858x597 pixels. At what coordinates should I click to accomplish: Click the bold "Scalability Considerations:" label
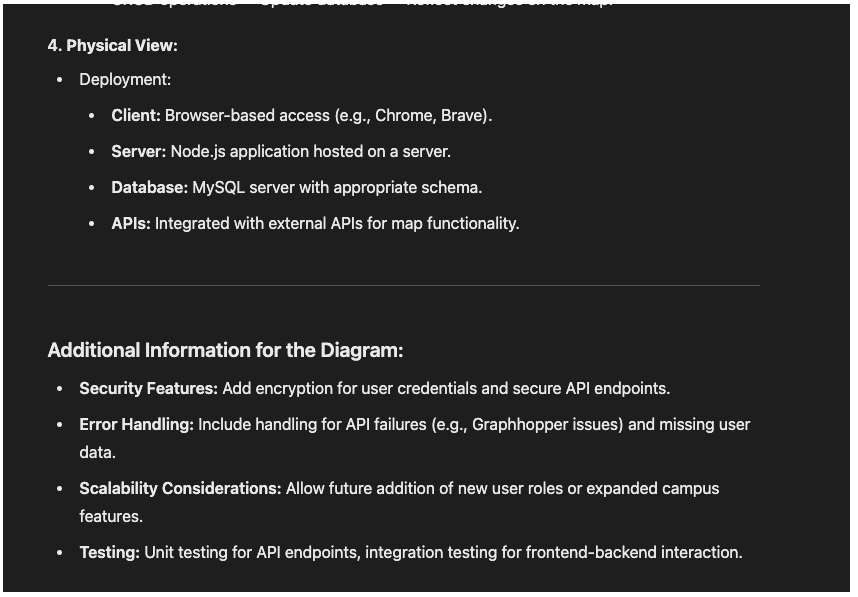[x=181, y=489]
